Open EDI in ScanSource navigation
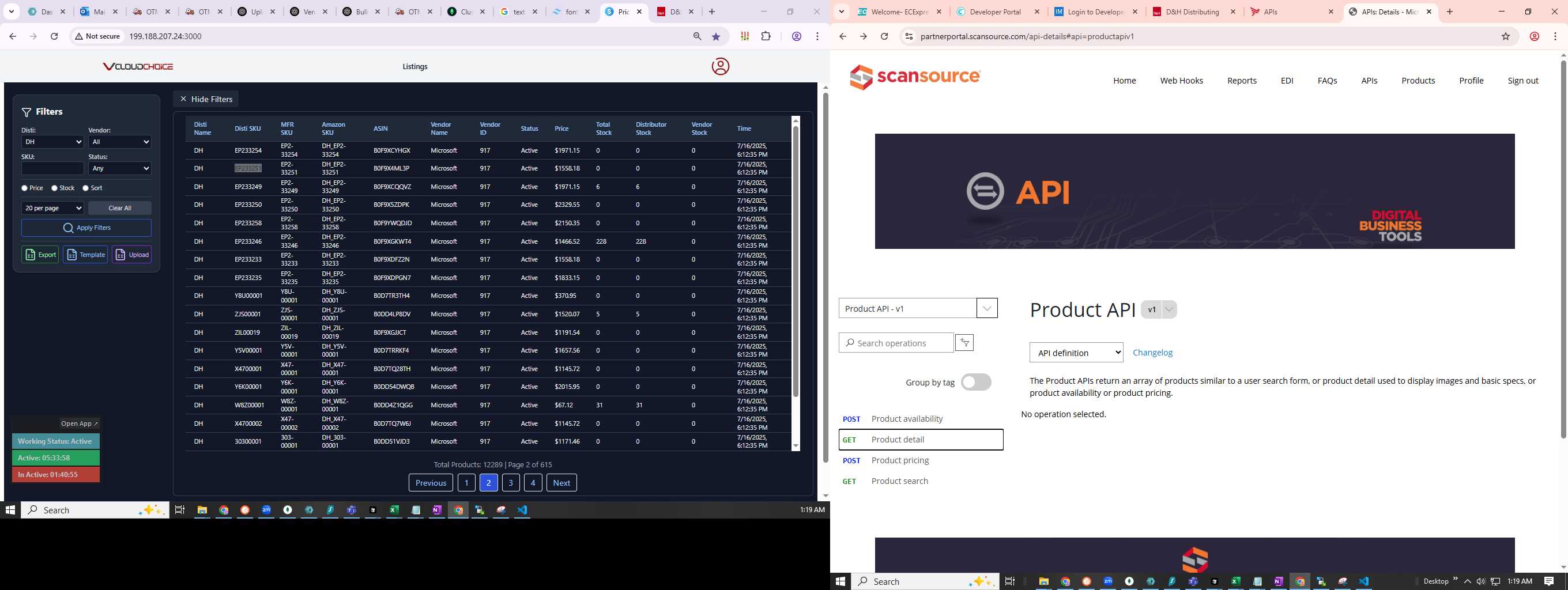Screen dimensions: 1568x590 (1287, 80)
